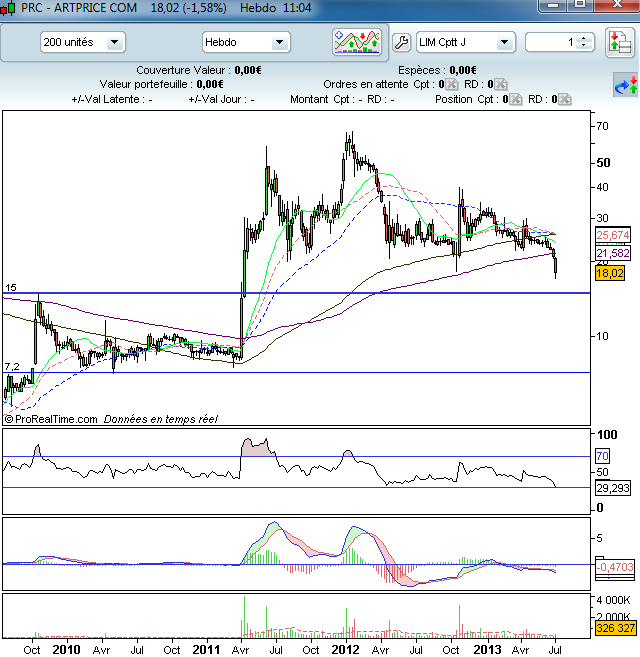Click the RSI value label 29,293
The image size is (640, 657).
(x=613, y=488)
